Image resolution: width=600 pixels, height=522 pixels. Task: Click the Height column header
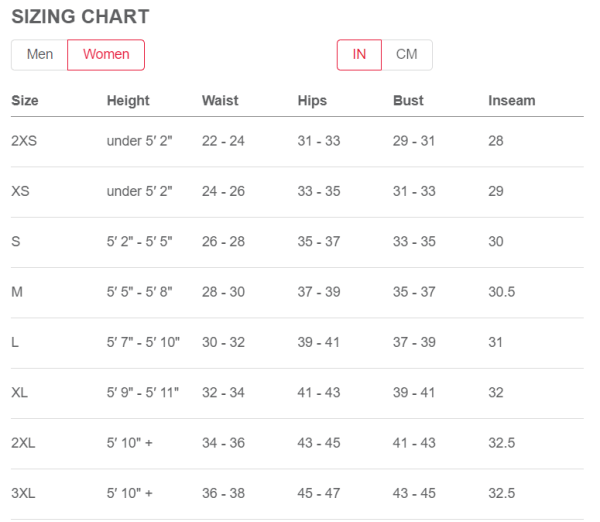click(128, 101)
